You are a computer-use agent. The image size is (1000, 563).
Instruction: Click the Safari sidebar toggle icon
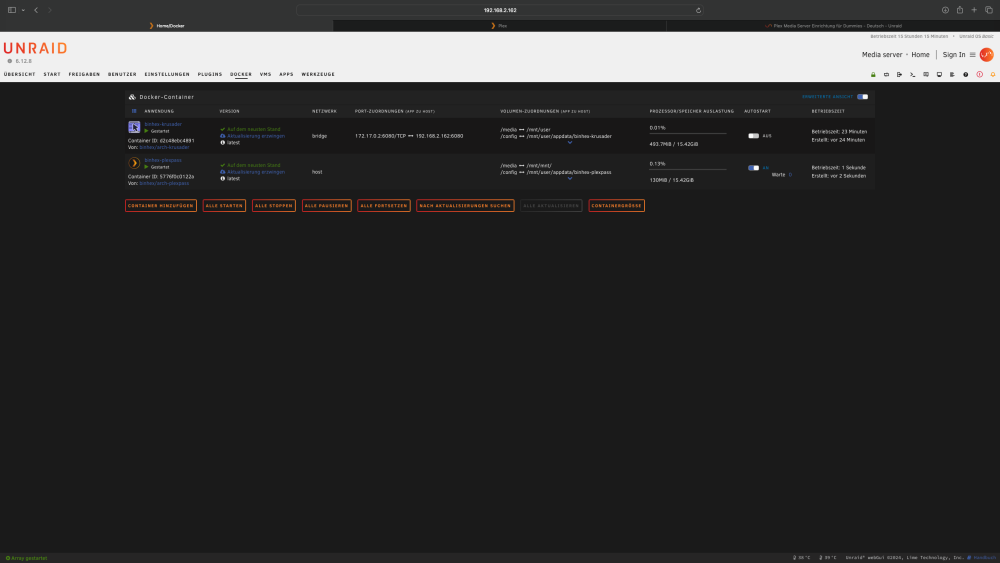point(11,10)
